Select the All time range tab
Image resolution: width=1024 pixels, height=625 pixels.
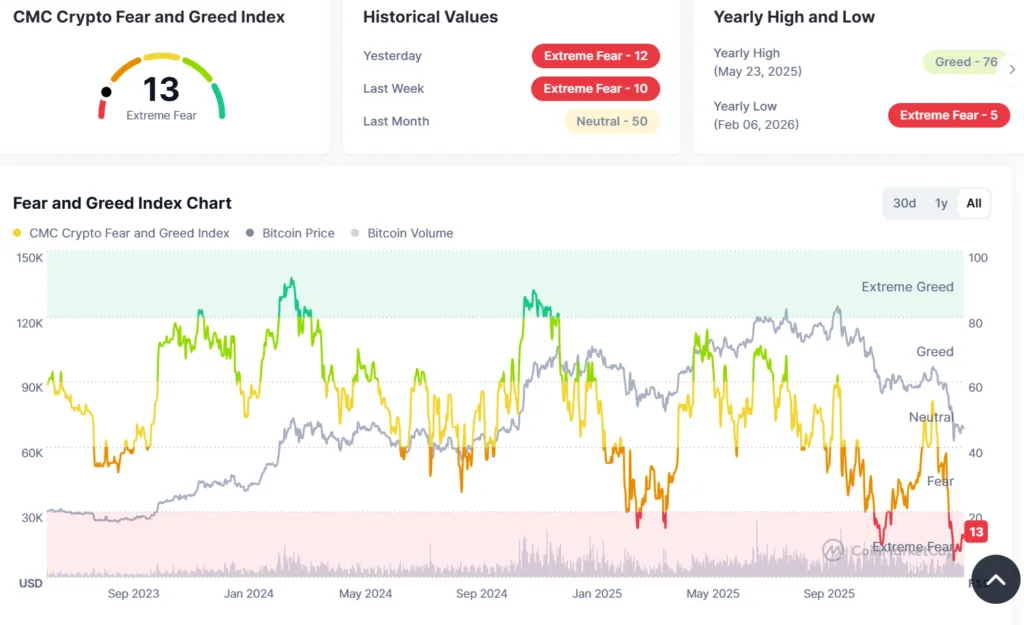973,203
